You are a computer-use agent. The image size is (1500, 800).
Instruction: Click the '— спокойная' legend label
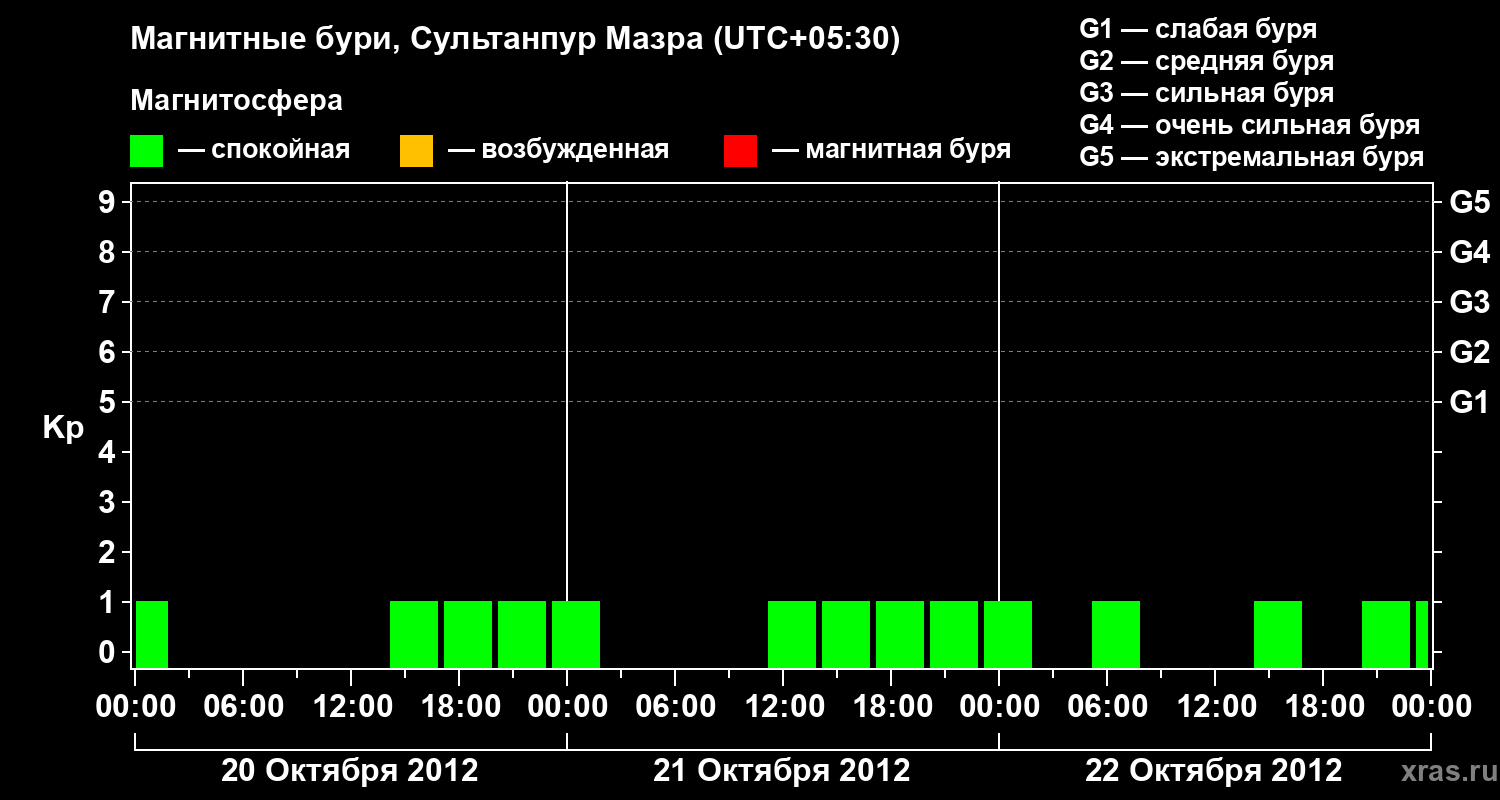264,150
